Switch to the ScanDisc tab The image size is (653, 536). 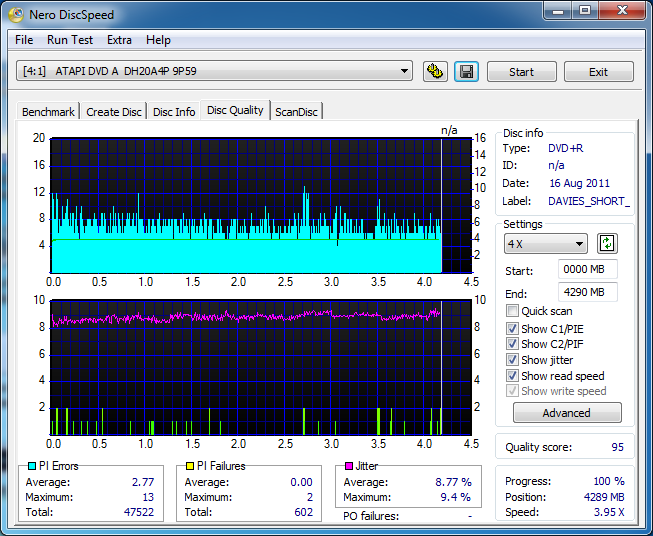coord(297,112)
